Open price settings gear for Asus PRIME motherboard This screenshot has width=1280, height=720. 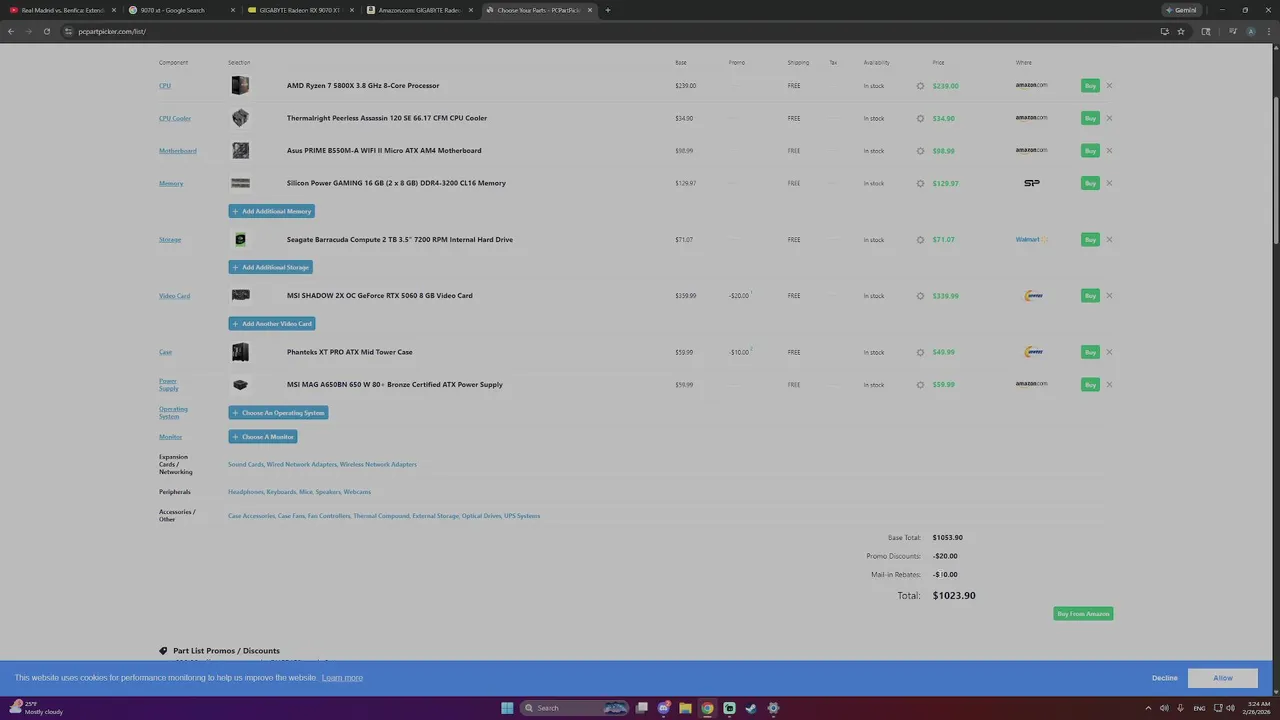tap(921, 151)
